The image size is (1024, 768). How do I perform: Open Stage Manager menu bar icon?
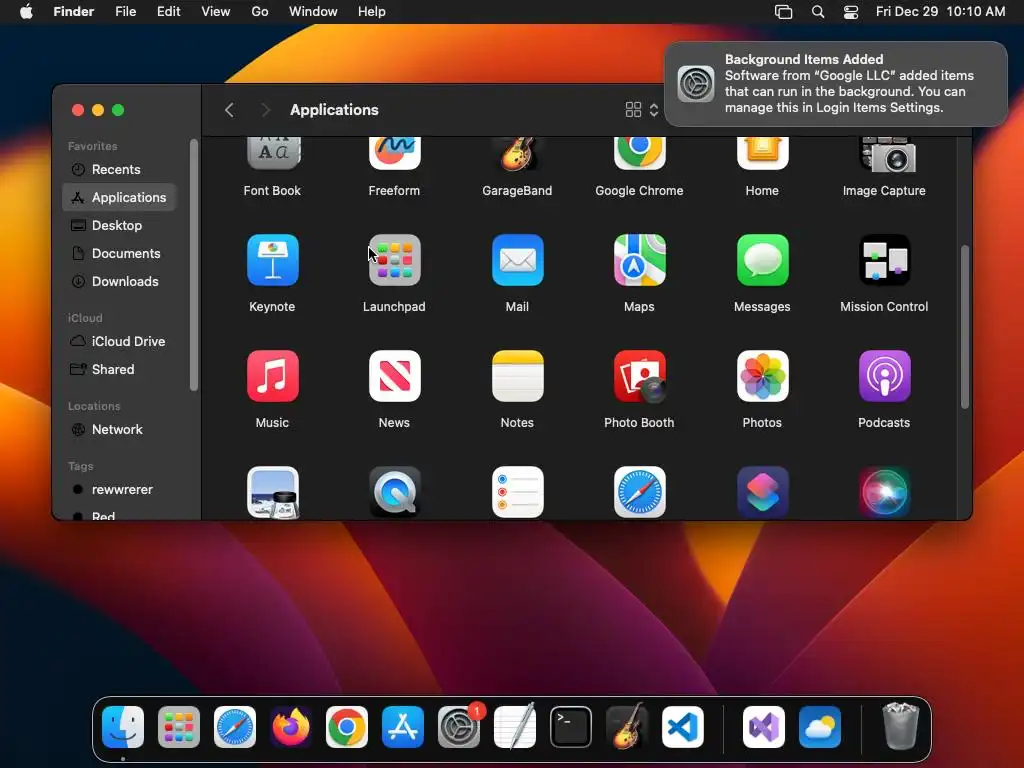[783, 12]
